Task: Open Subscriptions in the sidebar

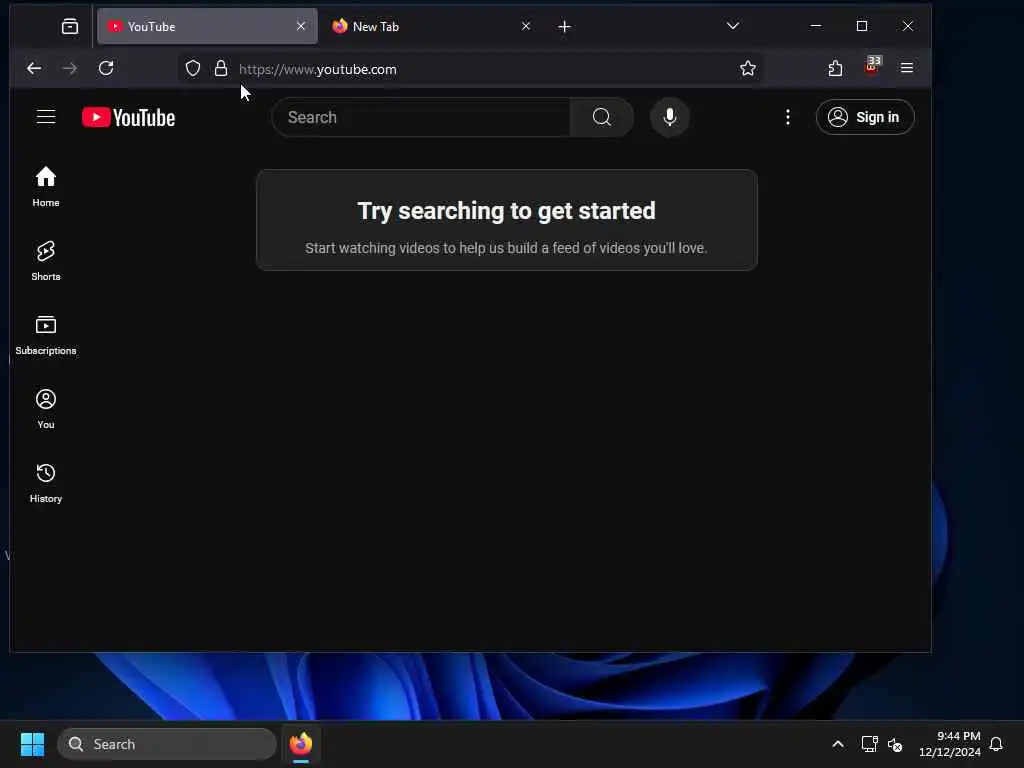Action: pos(46,334)
